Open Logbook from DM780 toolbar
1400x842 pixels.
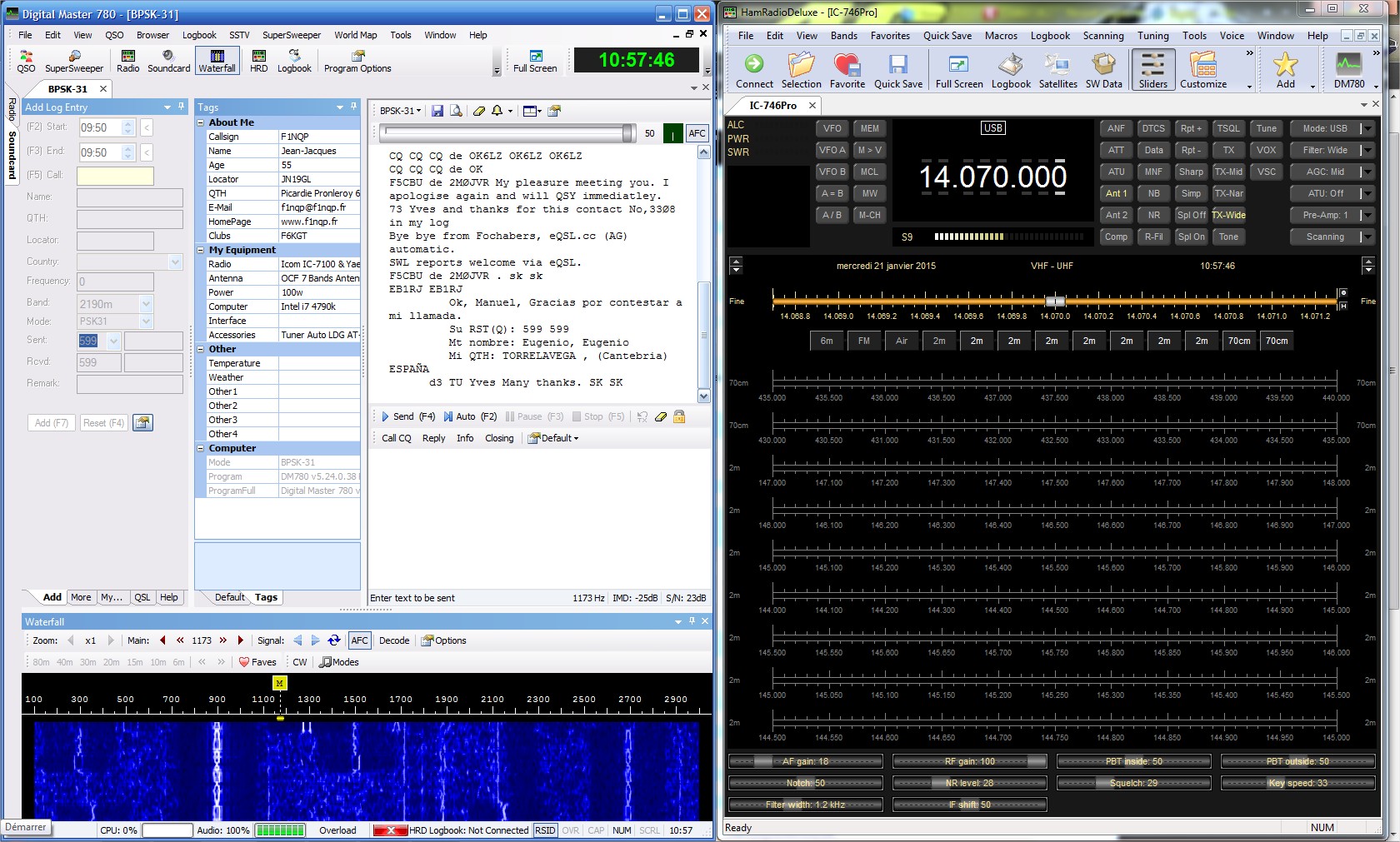294,62
